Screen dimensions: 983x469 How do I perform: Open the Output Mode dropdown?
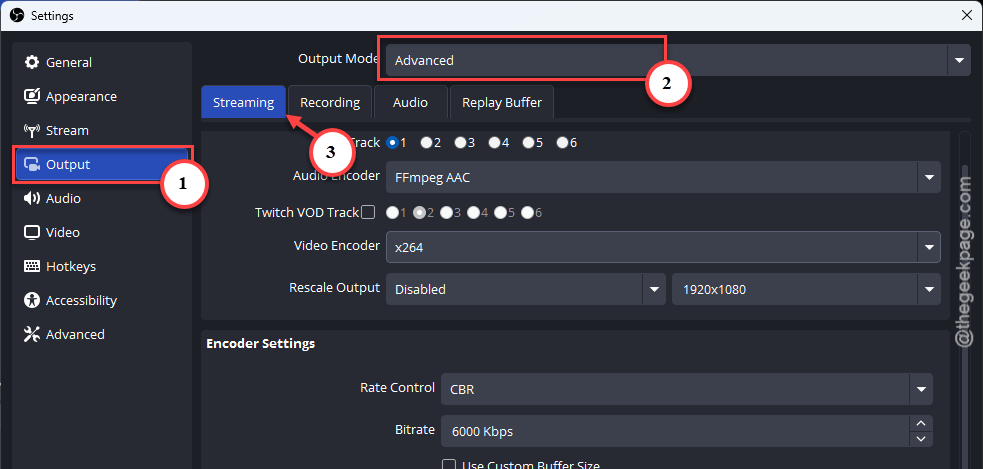[678, 60]
